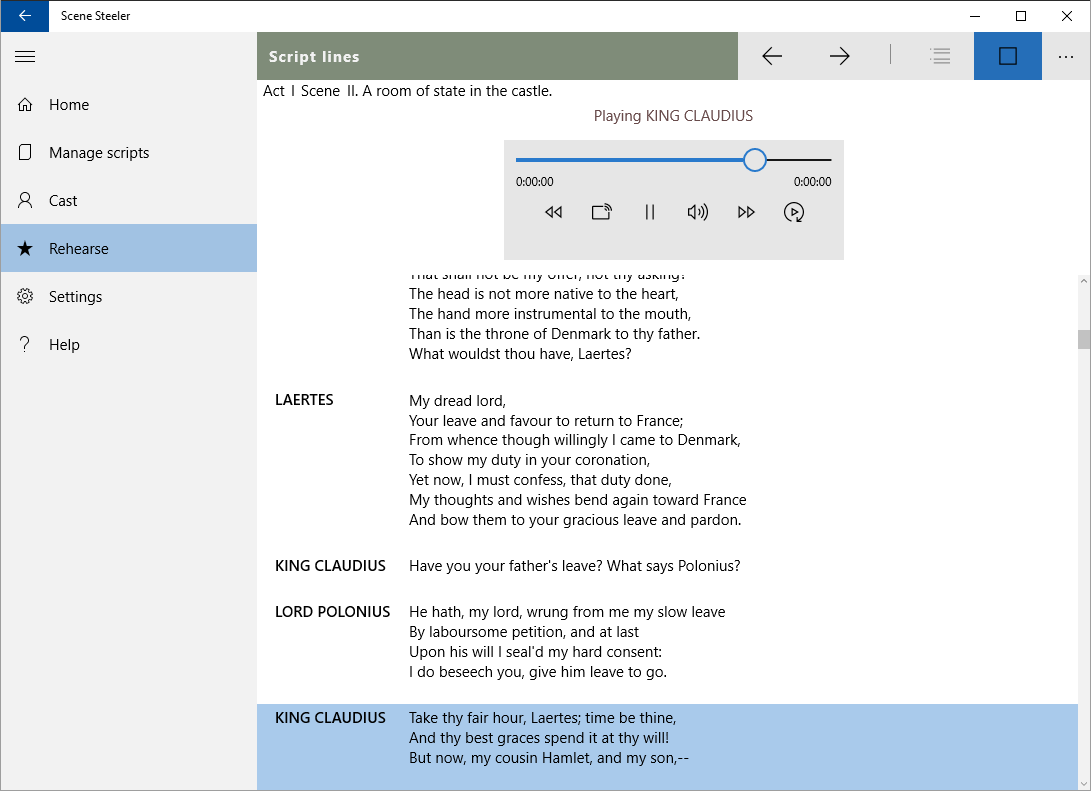Click the script vertical scrollbar thumb
The width and height of the screenshot is (1091, 791).
pos(1084,339)
